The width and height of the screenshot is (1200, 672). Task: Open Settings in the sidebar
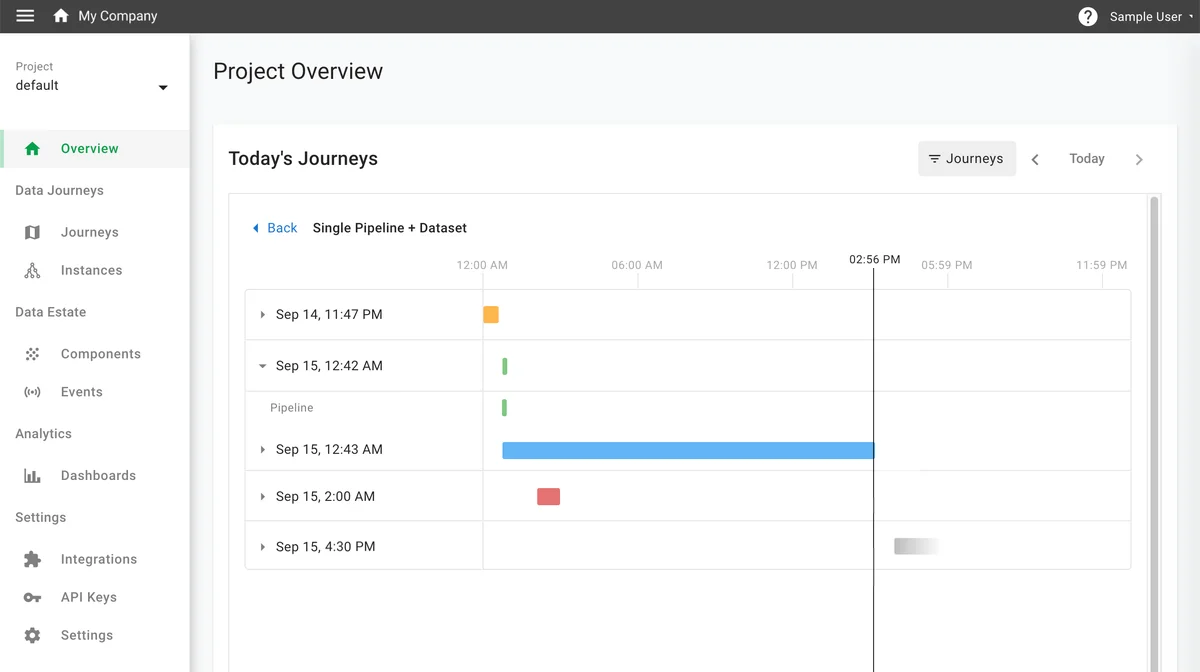86,635
